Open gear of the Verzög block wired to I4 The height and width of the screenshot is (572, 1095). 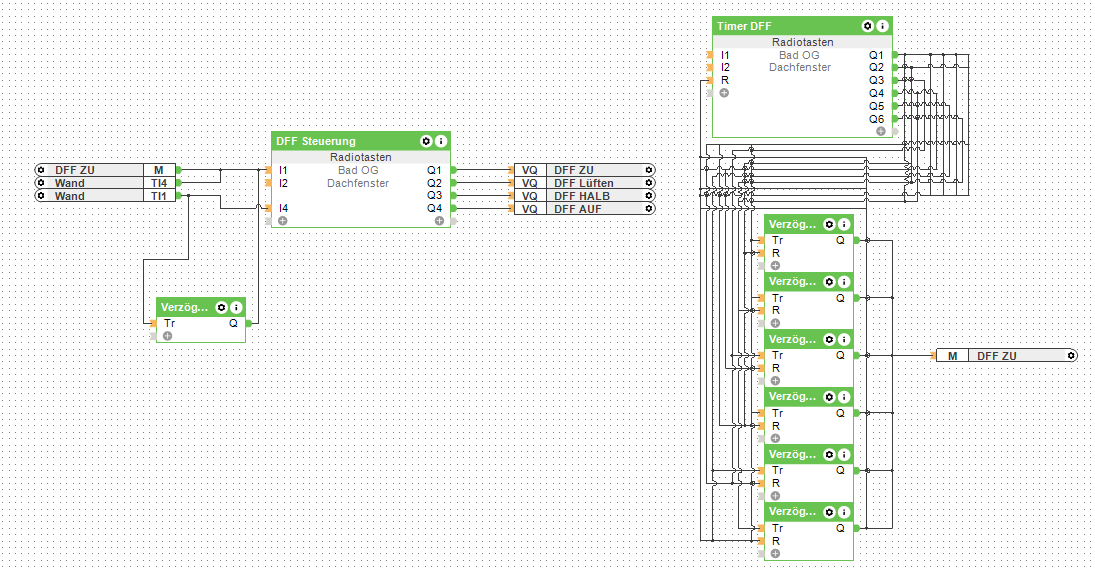(x=221, y=307)
